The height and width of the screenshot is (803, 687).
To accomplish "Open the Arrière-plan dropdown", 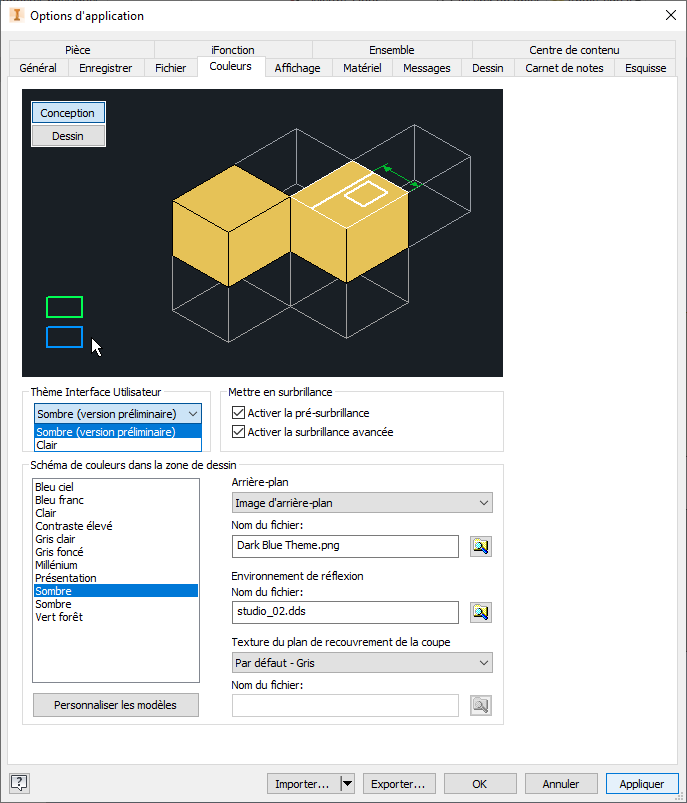I will 362,503.
